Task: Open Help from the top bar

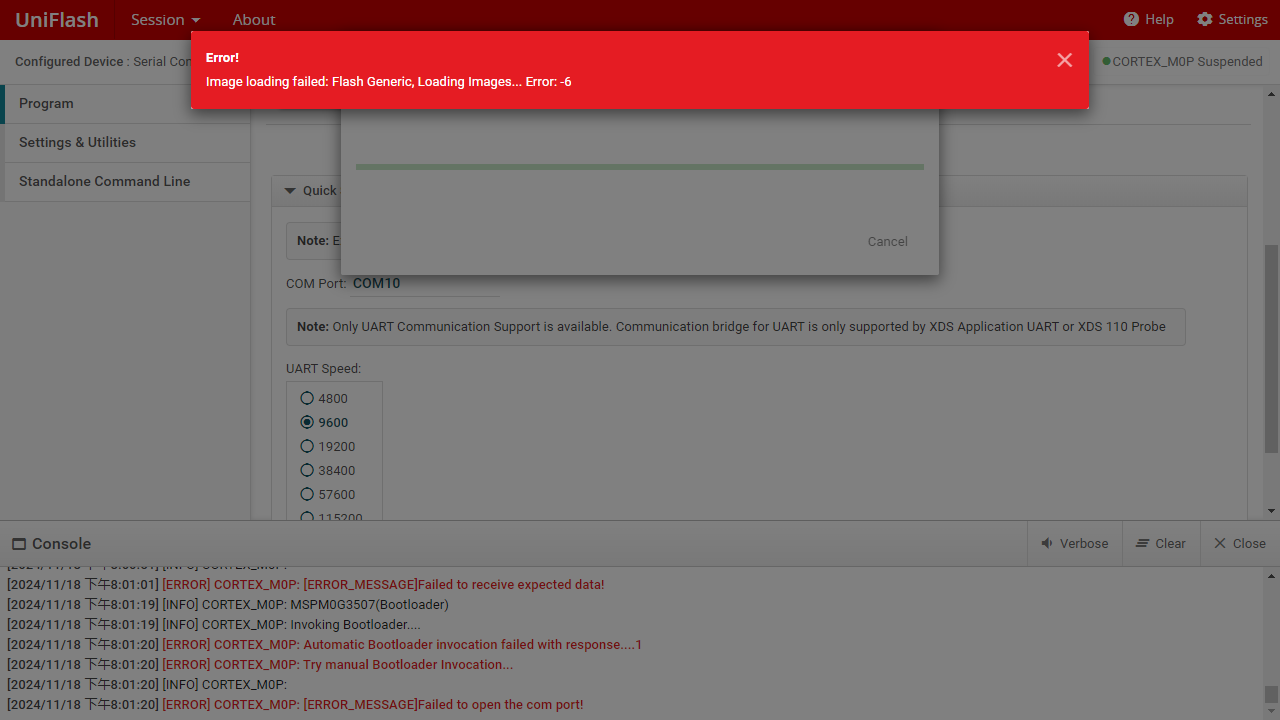Action: 1148,19
